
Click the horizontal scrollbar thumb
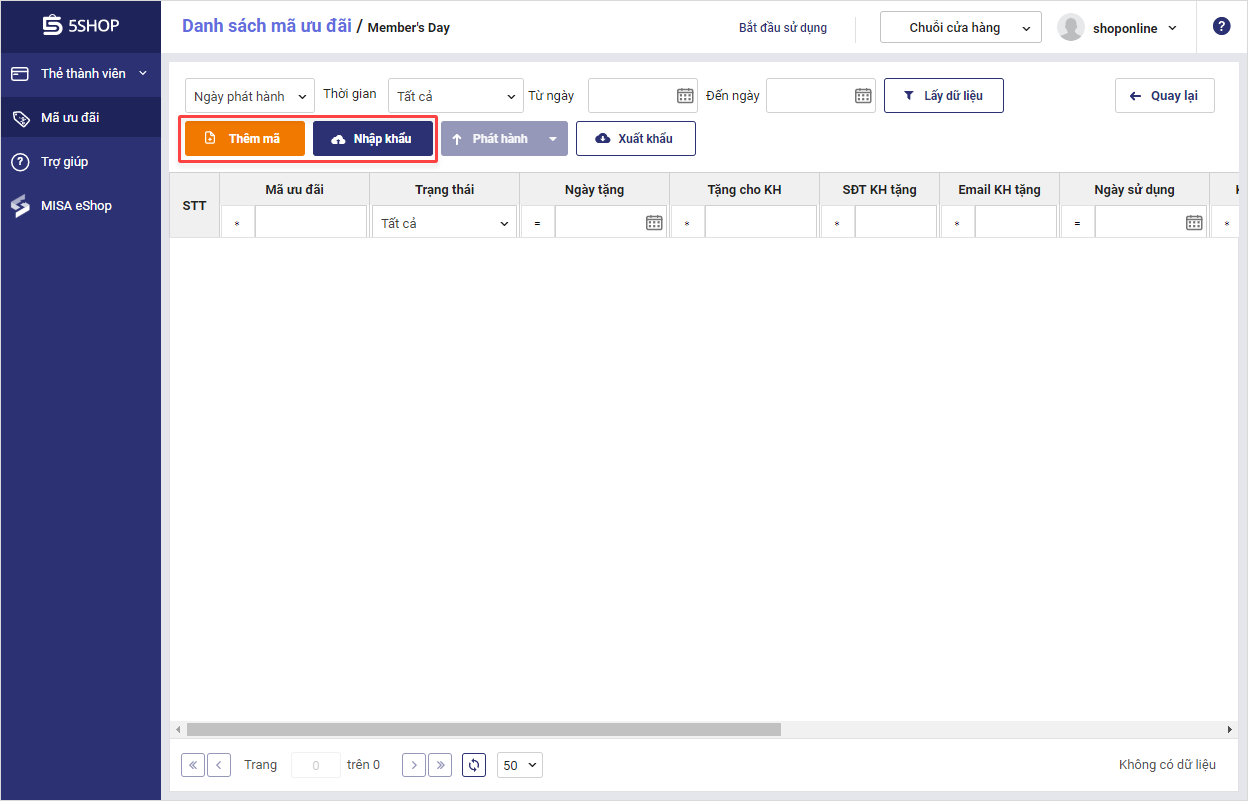483,730
